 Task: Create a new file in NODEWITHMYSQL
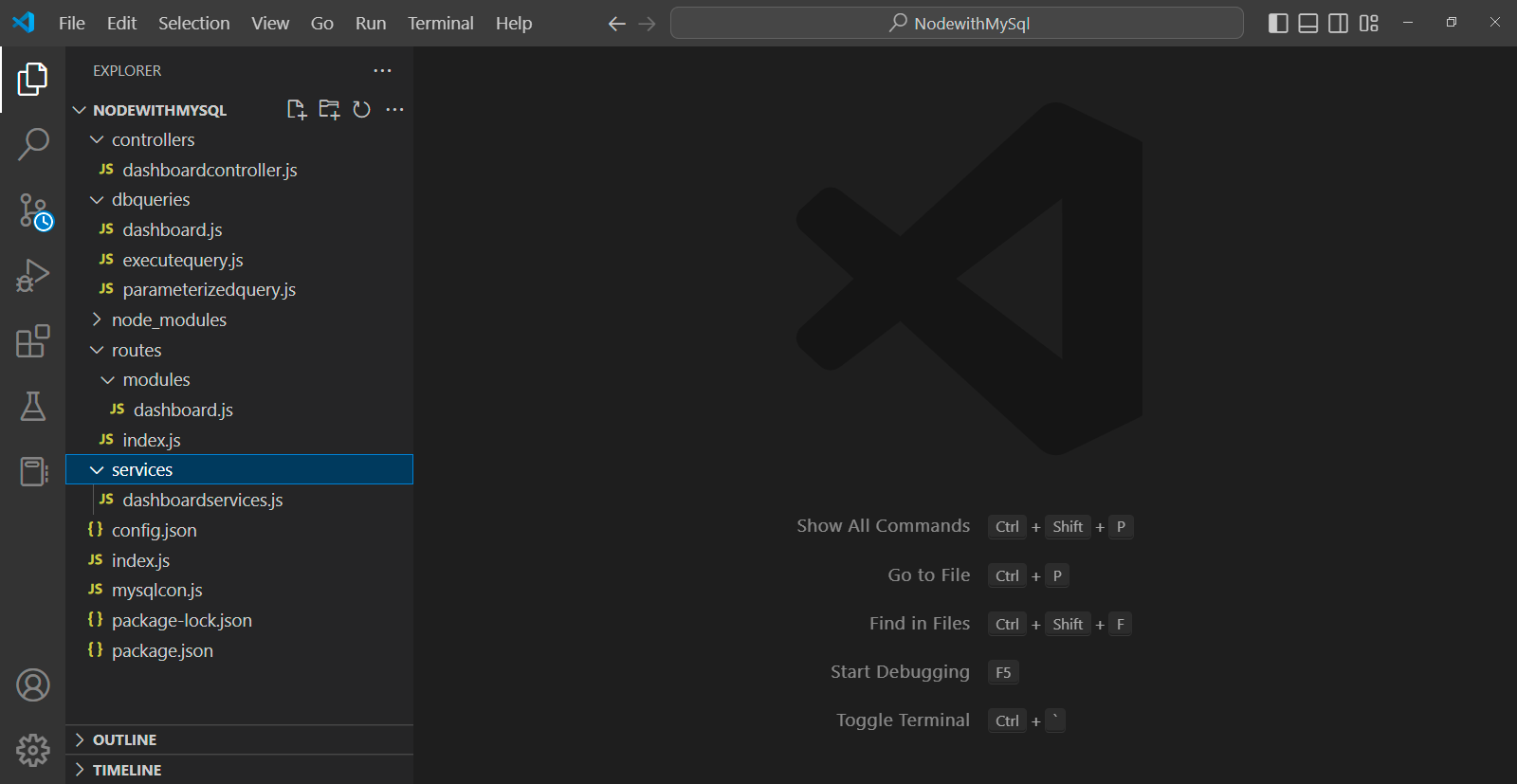[x=297, y=110]
